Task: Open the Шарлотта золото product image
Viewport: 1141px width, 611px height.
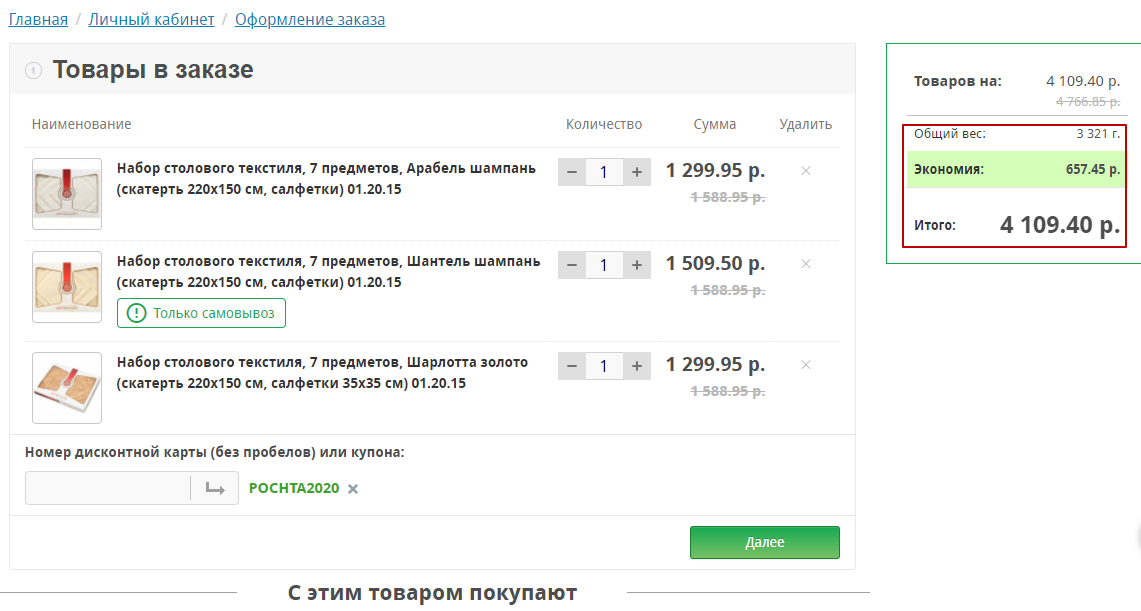Action: pos(67,388)
